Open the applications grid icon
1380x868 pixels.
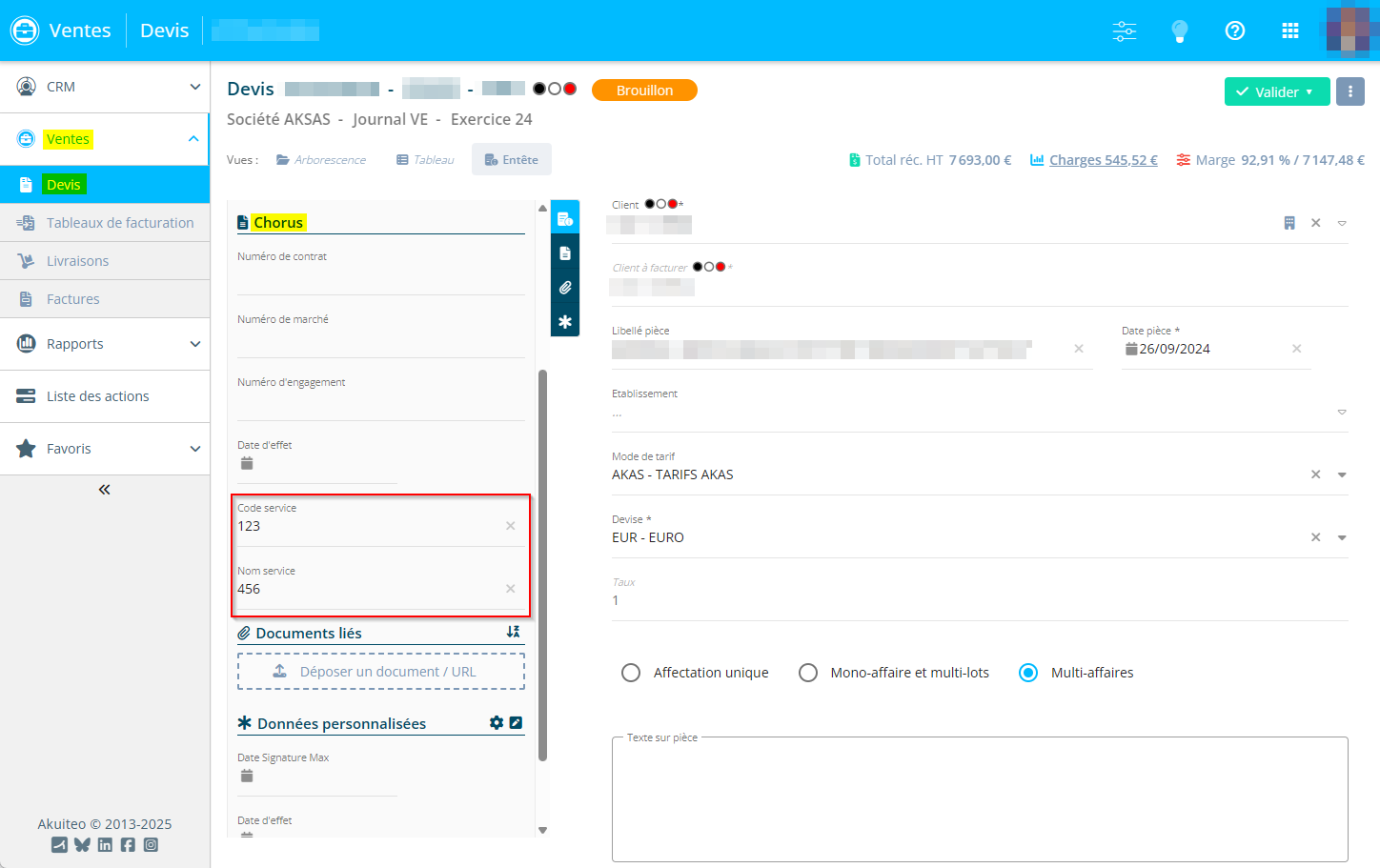[1290, 31]
